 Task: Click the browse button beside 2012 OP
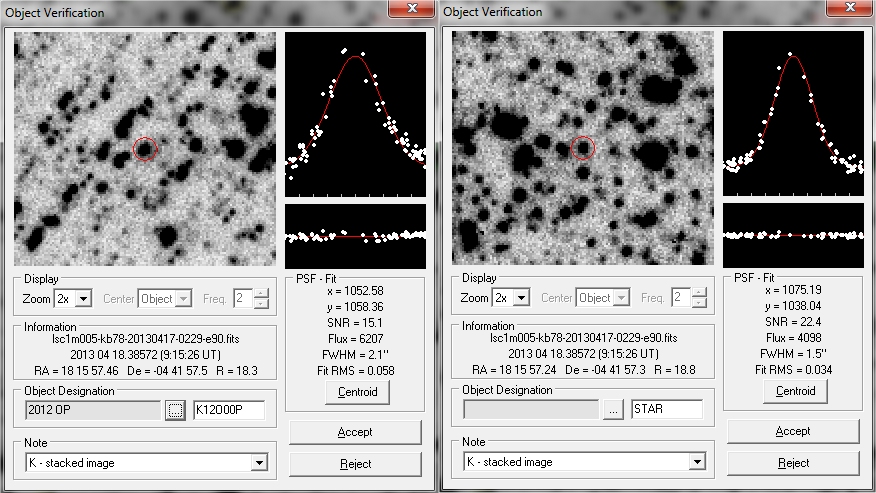176,410
